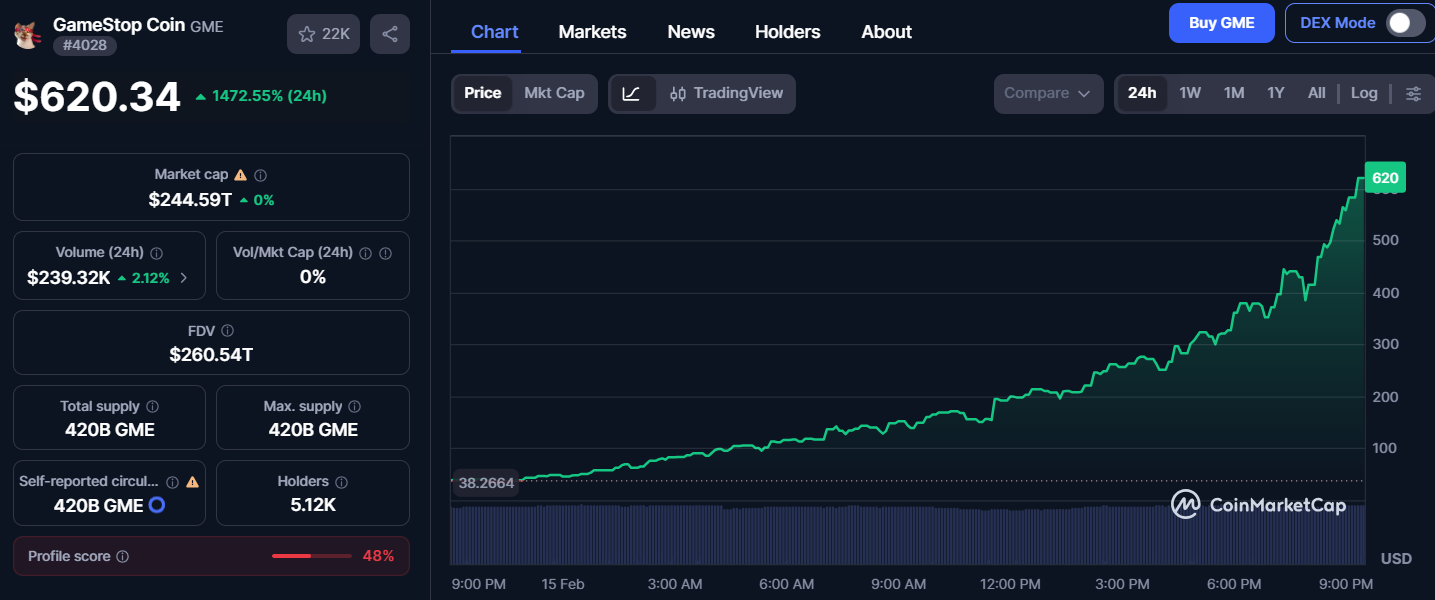The height and width of the screenshot is (600, 1435).
Task: Click the 5.12K holders value
Action: coord(313,505)
